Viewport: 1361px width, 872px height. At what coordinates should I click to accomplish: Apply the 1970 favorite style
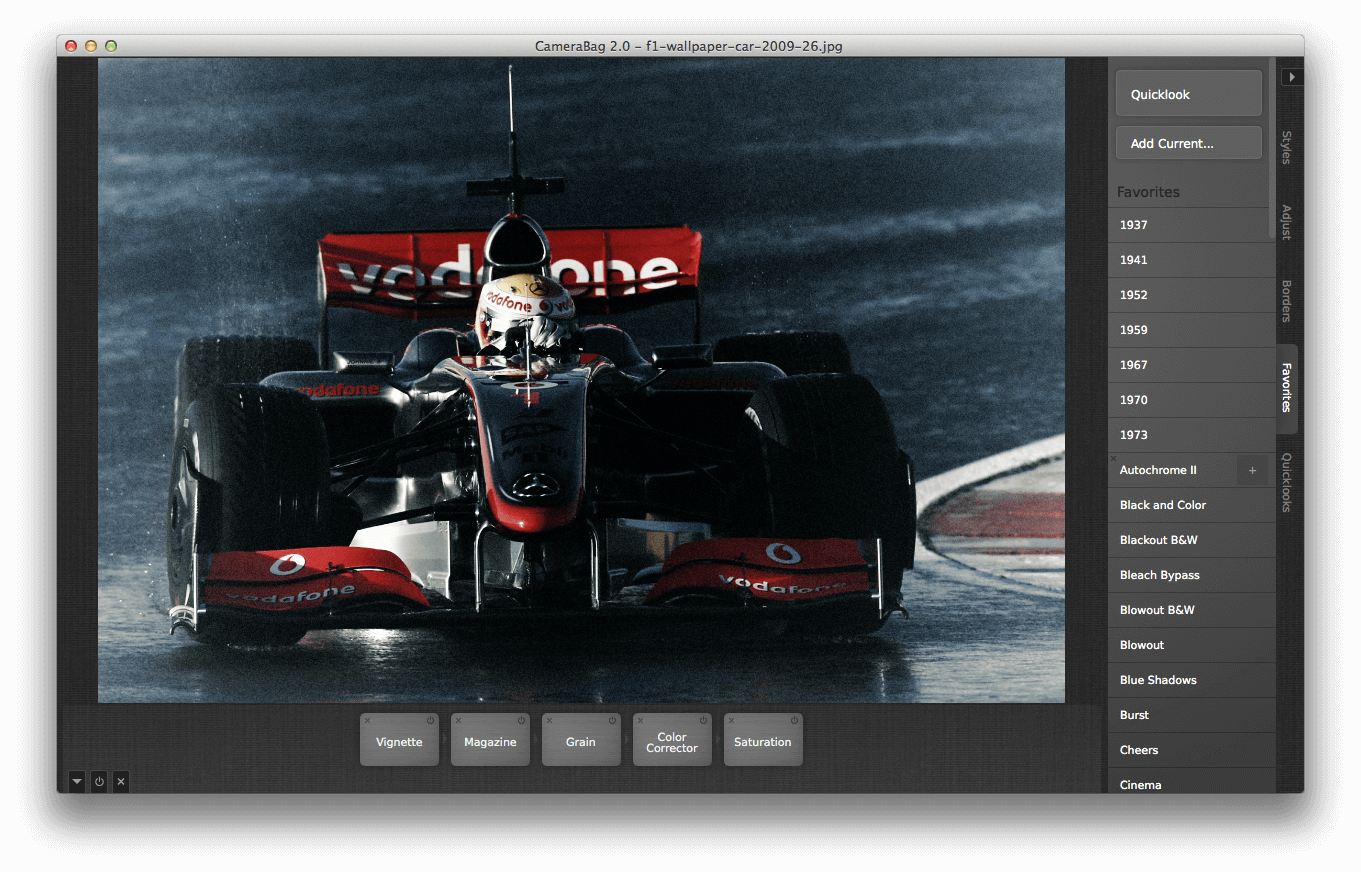pyautogui.click(x=1191, y=400)
